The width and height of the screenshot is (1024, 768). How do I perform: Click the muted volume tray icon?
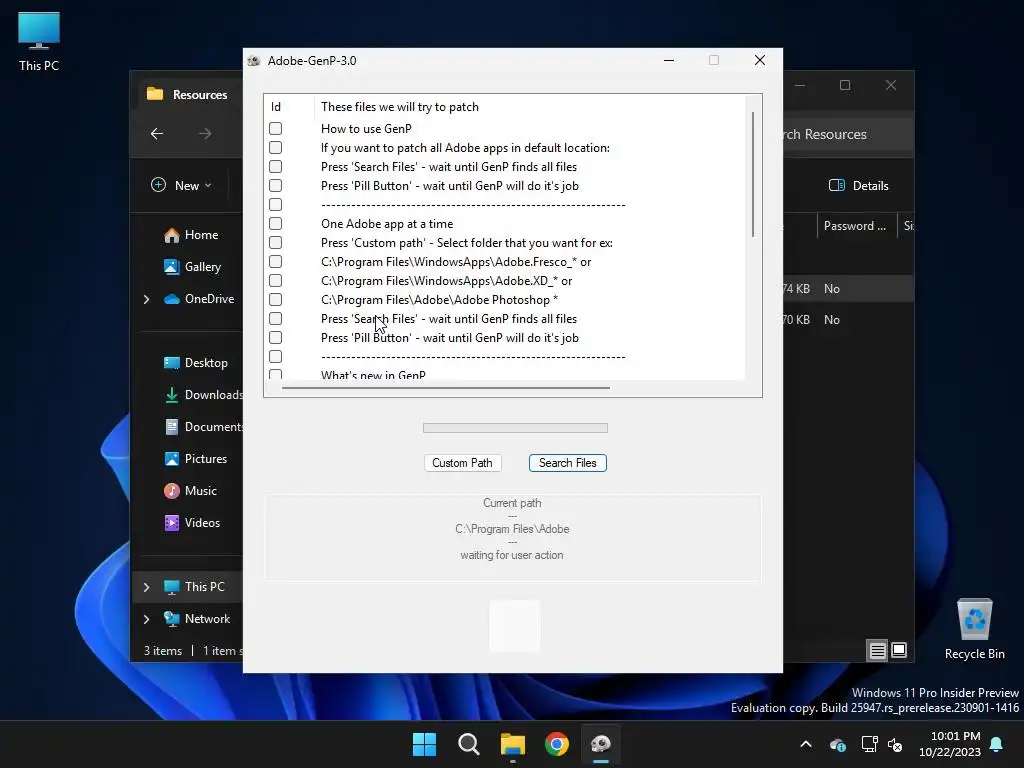(895, 744)
